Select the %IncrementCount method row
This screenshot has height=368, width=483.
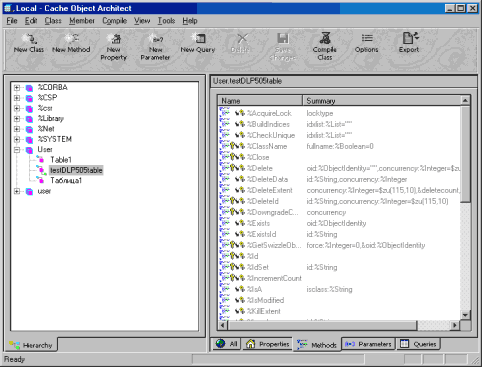point(340,278)
